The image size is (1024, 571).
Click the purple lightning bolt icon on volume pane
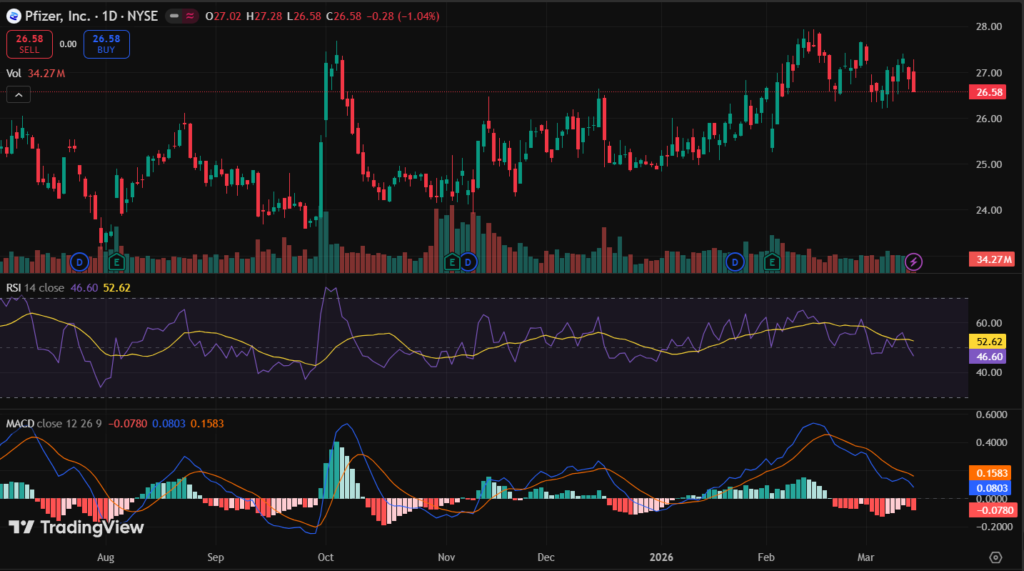coord(916,262)
